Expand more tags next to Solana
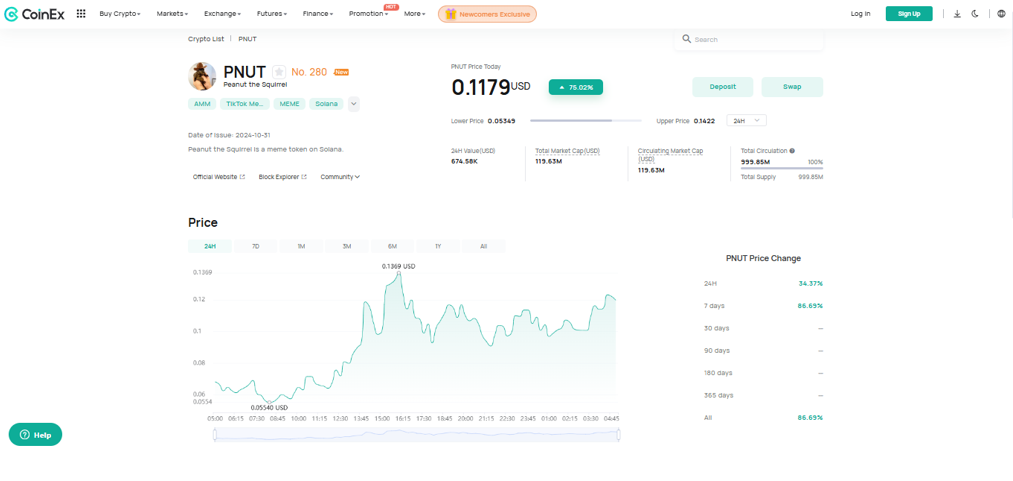 pos(354,104)
